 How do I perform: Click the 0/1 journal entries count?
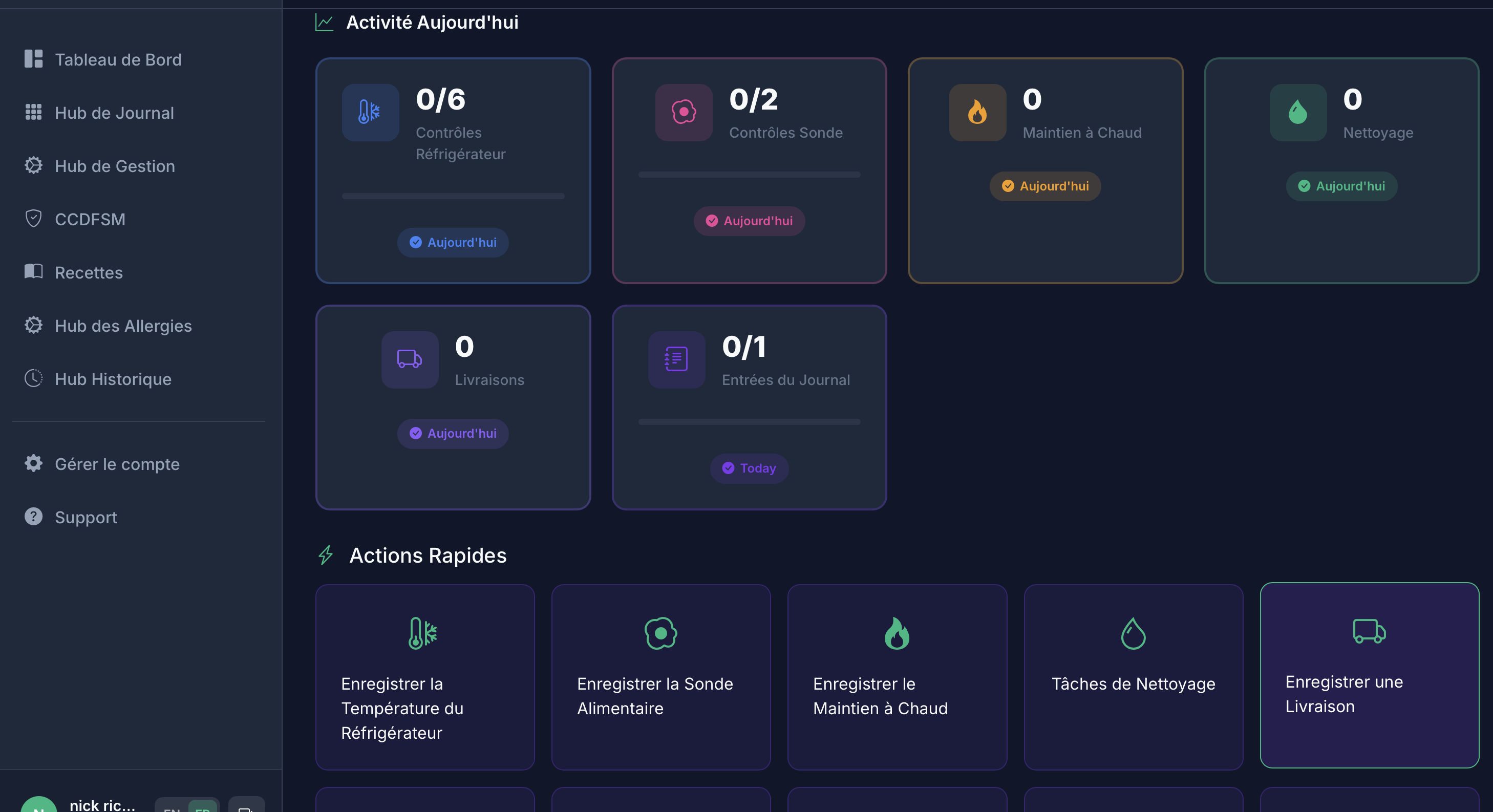[x=744, y=347]
